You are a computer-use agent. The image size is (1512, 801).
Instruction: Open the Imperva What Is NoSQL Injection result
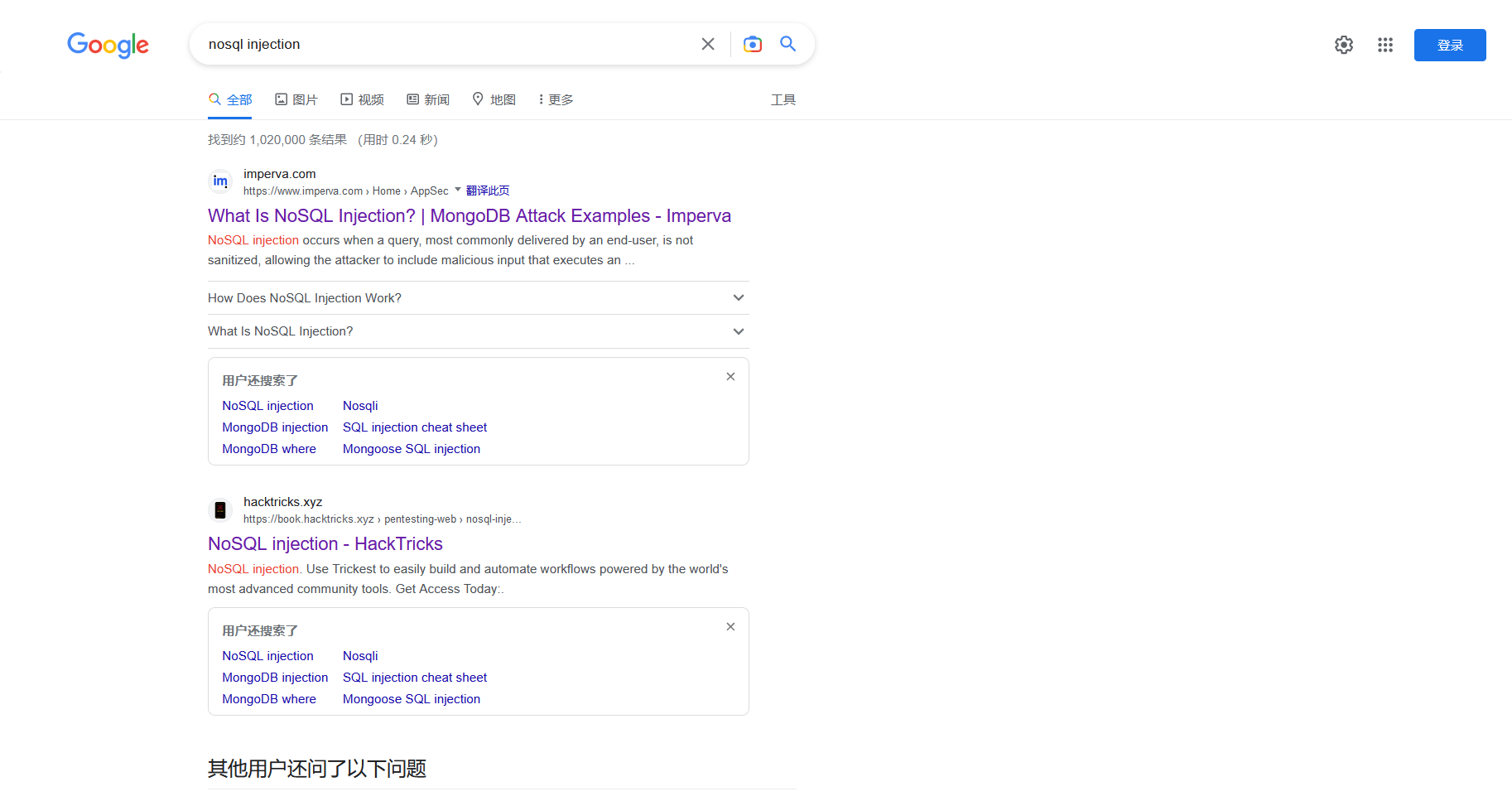click(x=469, y=215)
